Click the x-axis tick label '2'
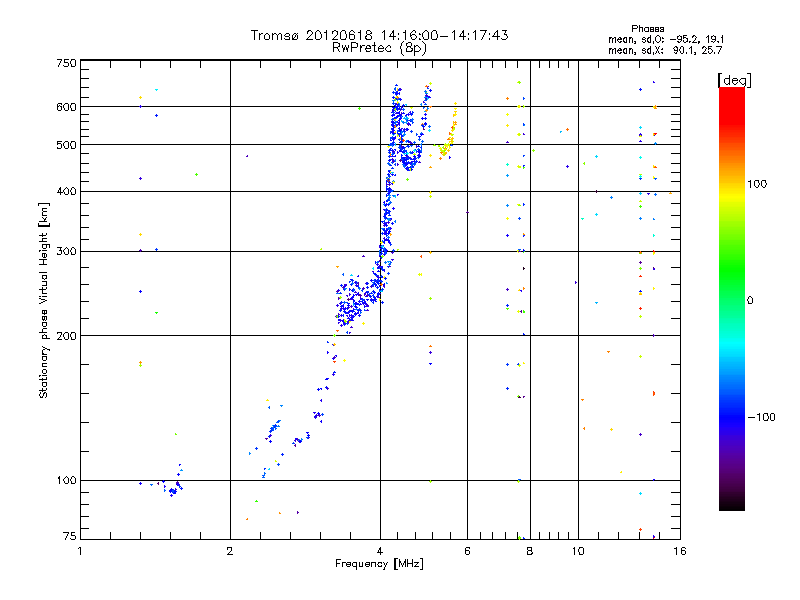This screenshot has height=600, width=800. pyautogui.click(x=230, y=551)
